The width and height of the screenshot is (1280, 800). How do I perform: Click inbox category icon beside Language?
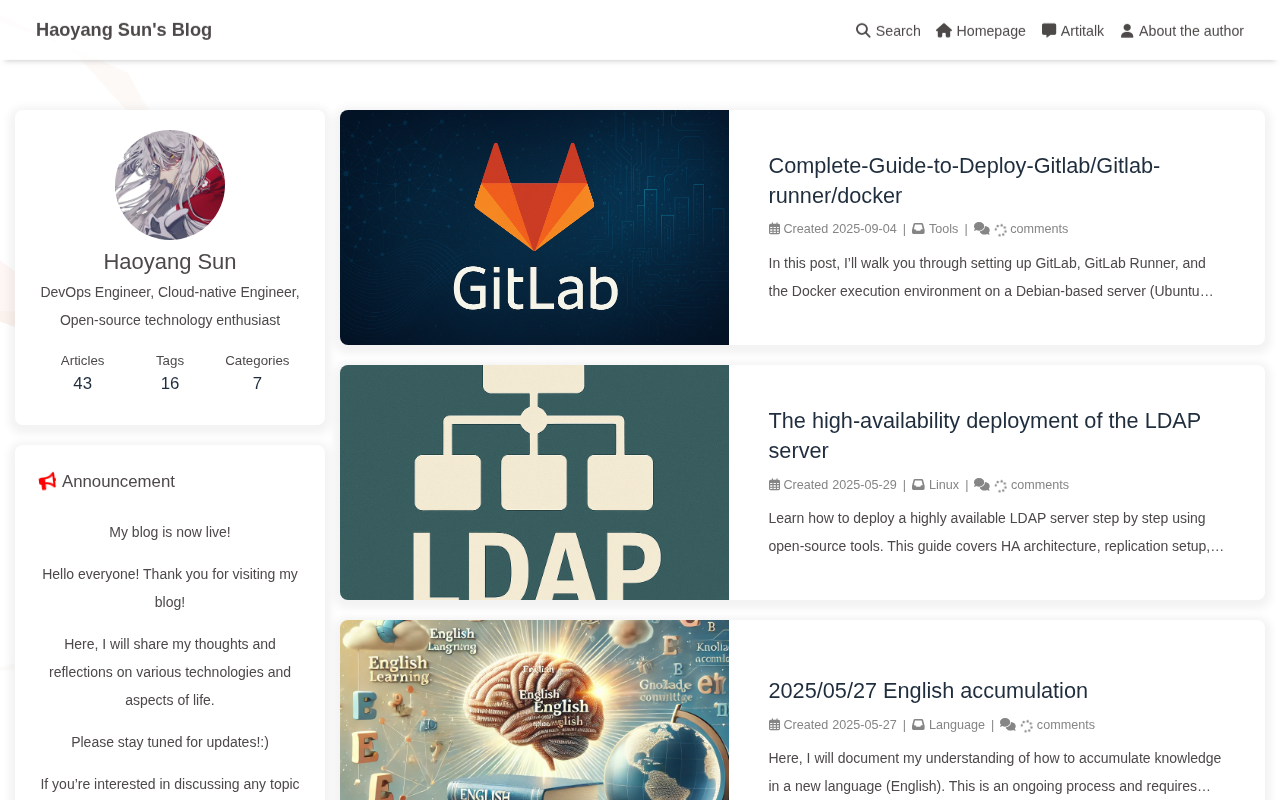(918, 725)
